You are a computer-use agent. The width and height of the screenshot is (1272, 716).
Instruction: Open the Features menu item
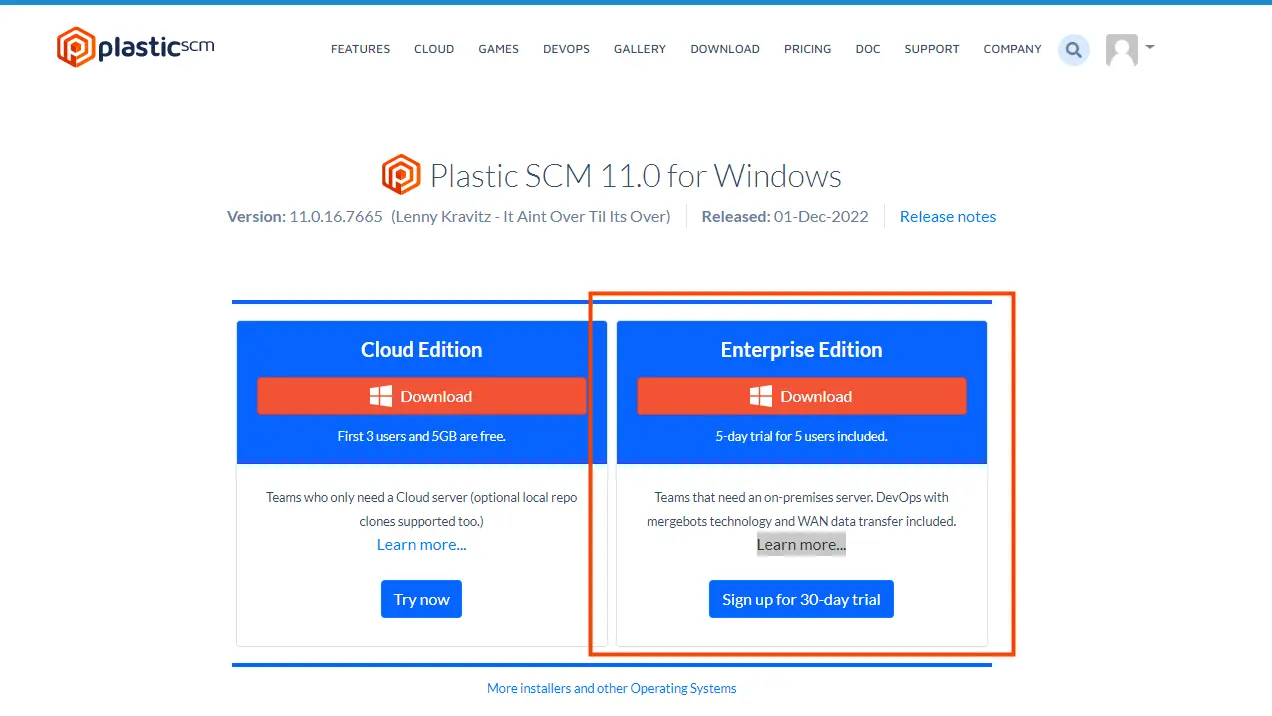[x=360, y=49]
